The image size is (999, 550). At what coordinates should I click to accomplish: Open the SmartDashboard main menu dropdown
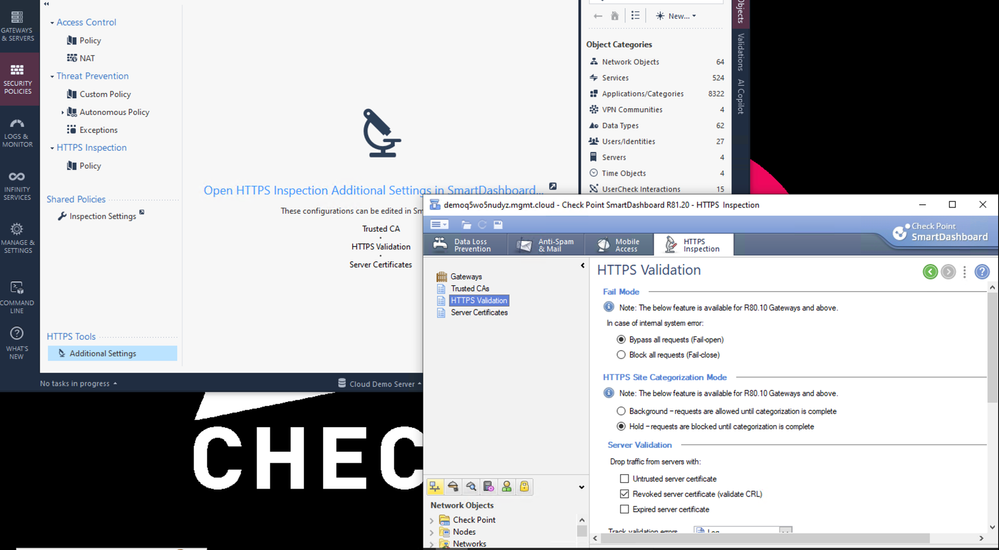point(440,224)
